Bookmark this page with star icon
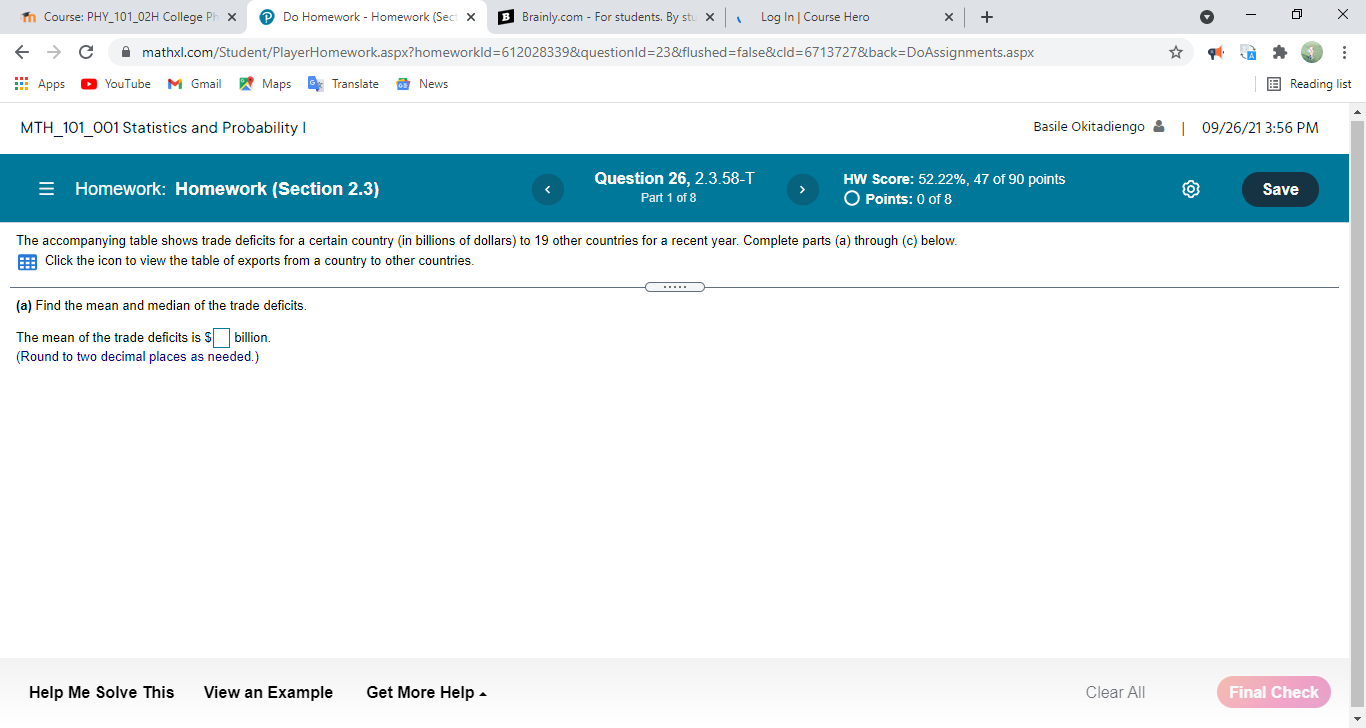The height and width of the screenshot is (728, 1366). [1176, 52]
